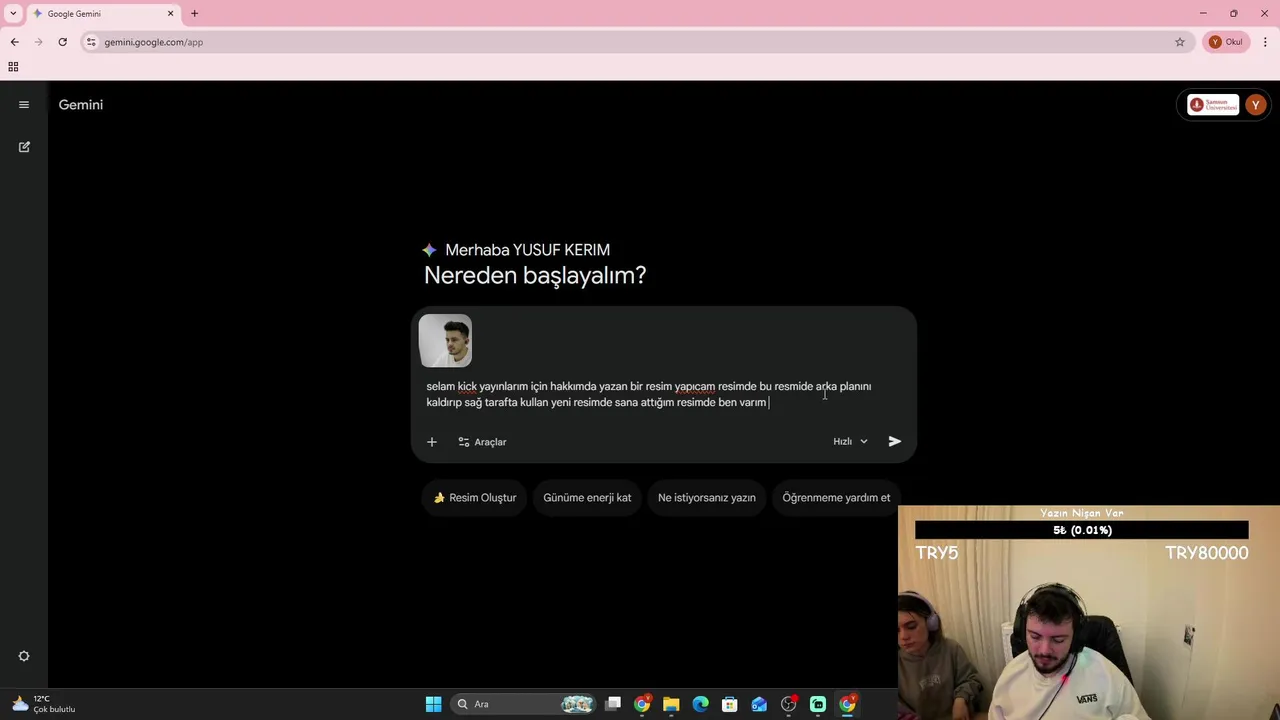Screen dimensions: 1280x720
Task: View site information icon in address bar
Action: (91, 42)
